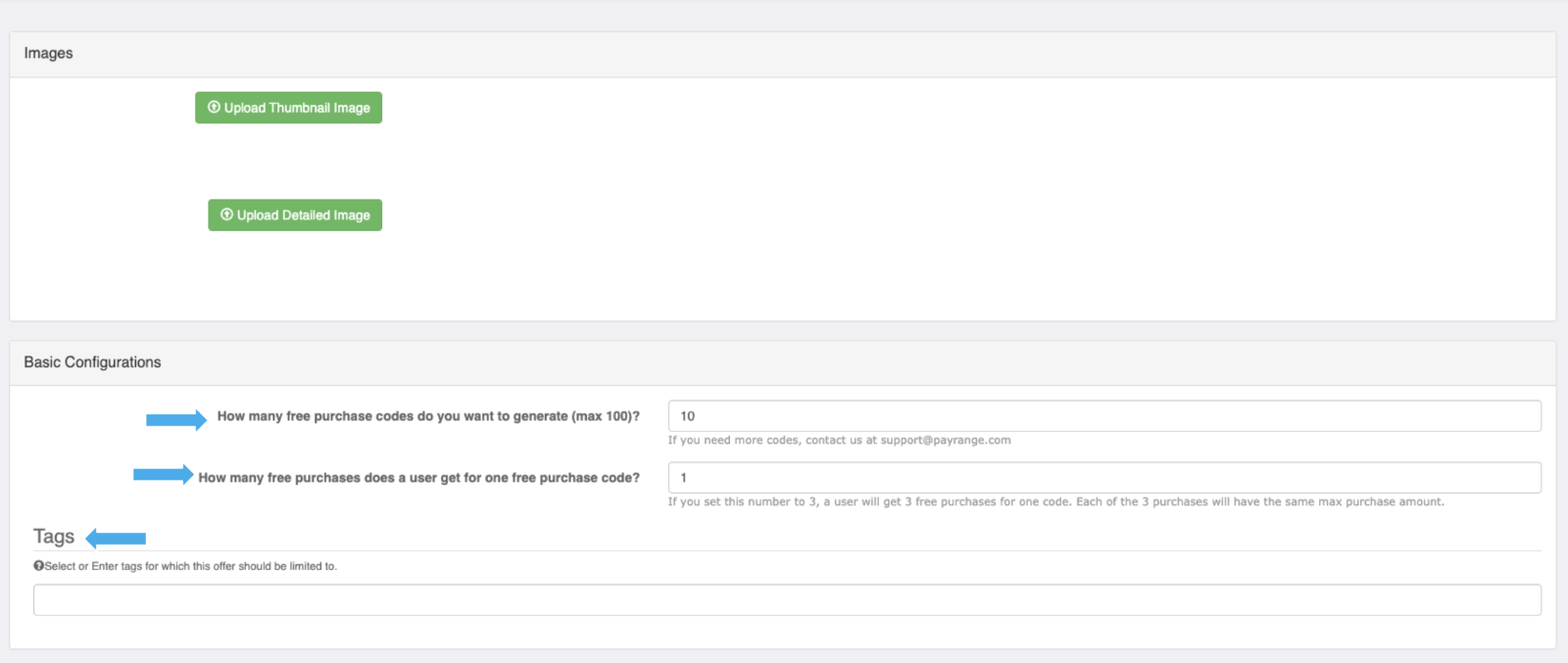Screen dimensions: 1568x663
Task: Focus the purchases per code field showing 1
Action: pos(1104,478)
